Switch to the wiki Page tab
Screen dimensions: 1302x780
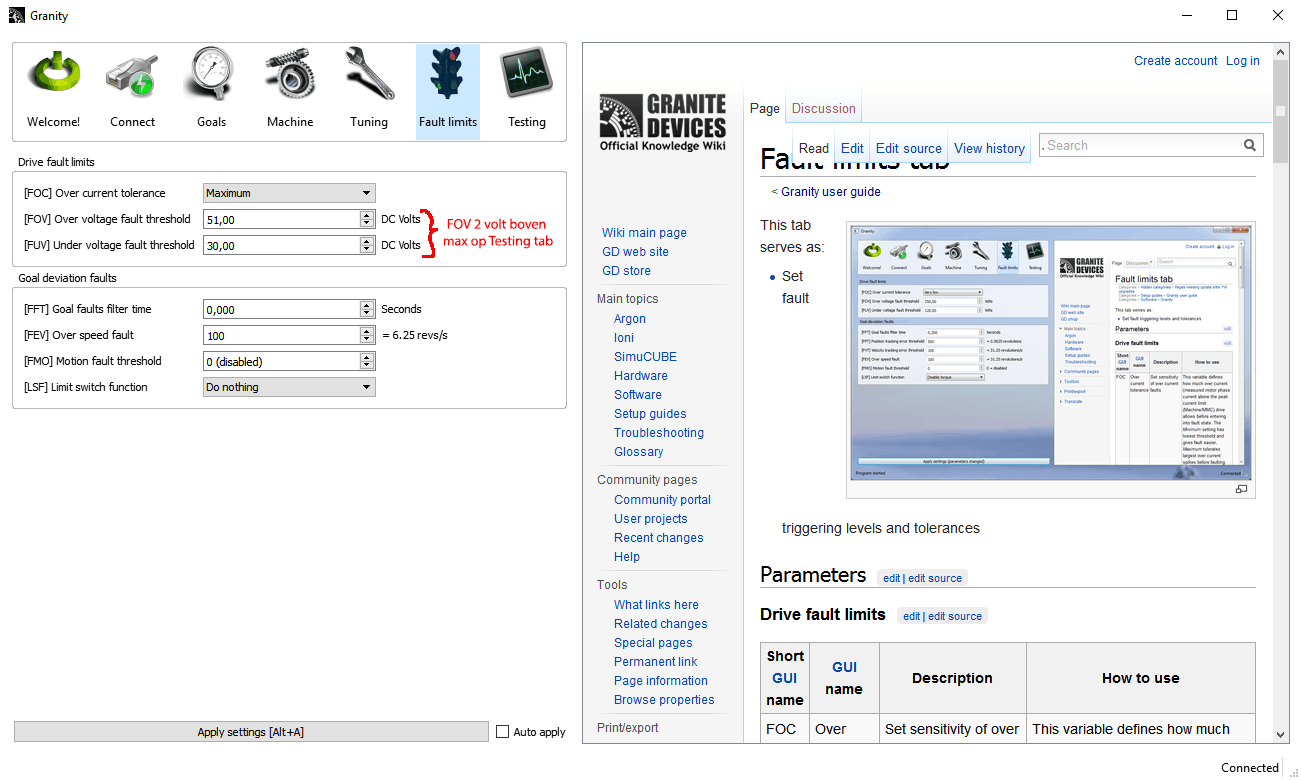coord(765,109)
